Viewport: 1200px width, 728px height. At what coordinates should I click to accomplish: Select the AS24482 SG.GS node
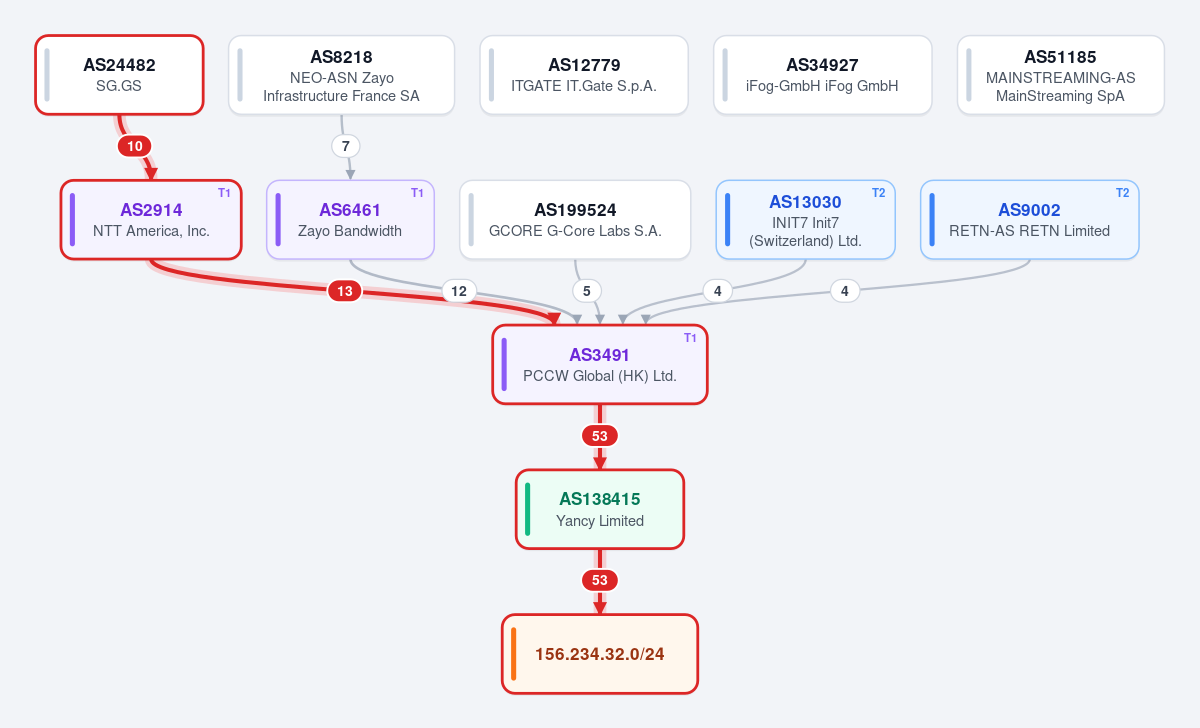point(120,75)
